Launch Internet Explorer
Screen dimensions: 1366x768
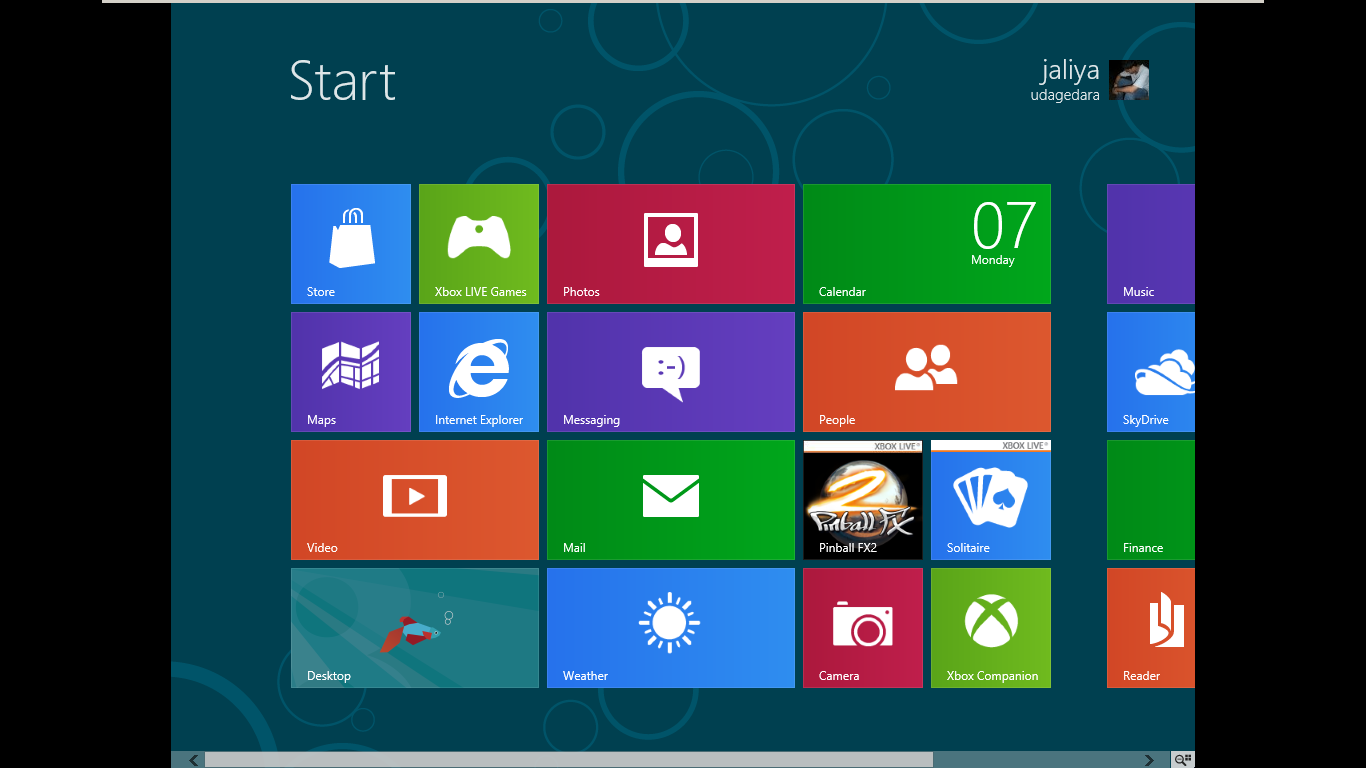click(478, 371)
